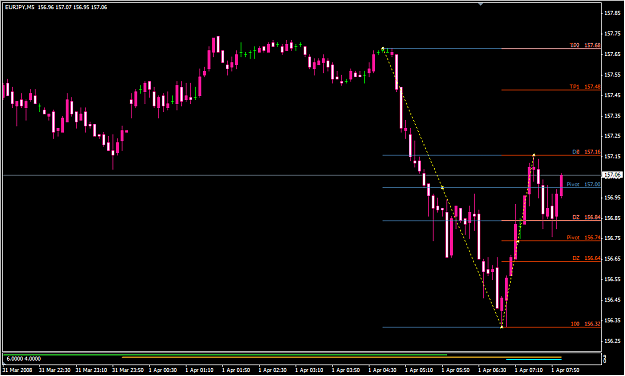Click the 157.35 price on the scale
Screen dimensions: 625x376
(x=612, y=116)
